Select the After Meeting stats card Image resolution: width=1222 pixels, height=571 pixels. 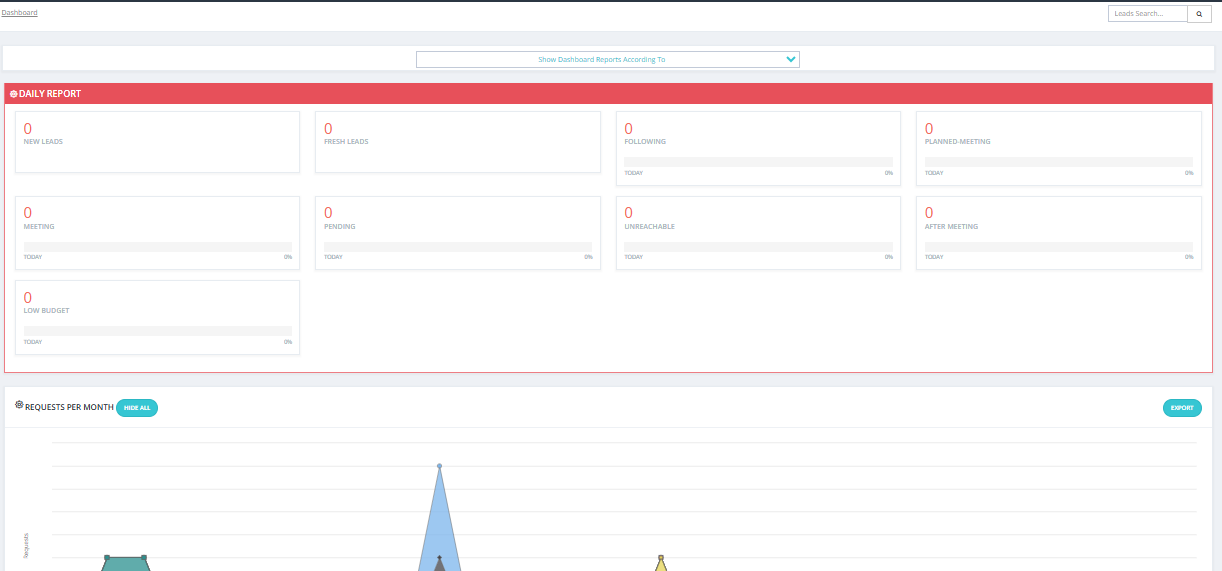pos(1059,233)
